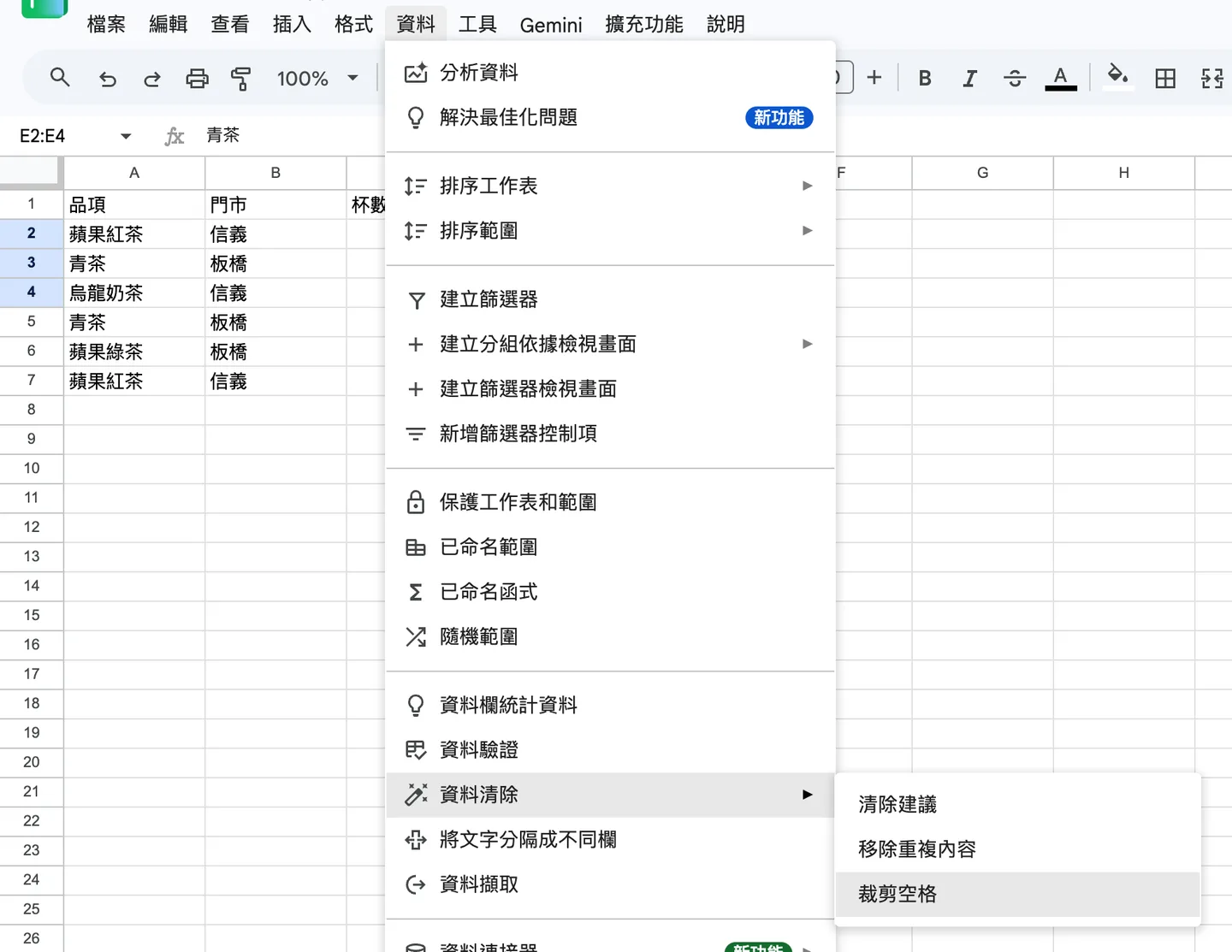Toggle bold formatting

pyautogui.click(x=925, y=79)
